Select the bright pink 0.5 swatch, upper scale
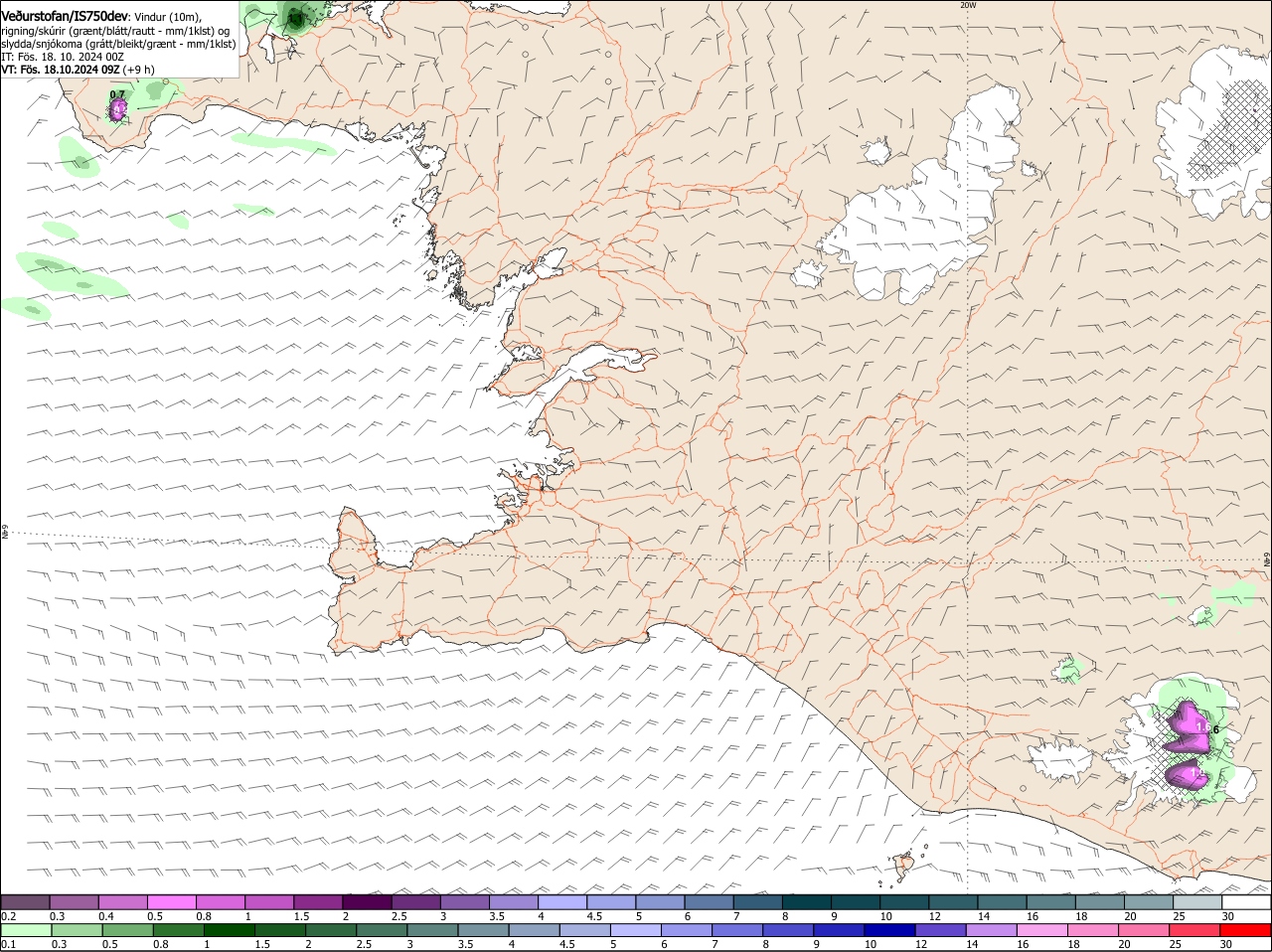 [x=171, y=901]
